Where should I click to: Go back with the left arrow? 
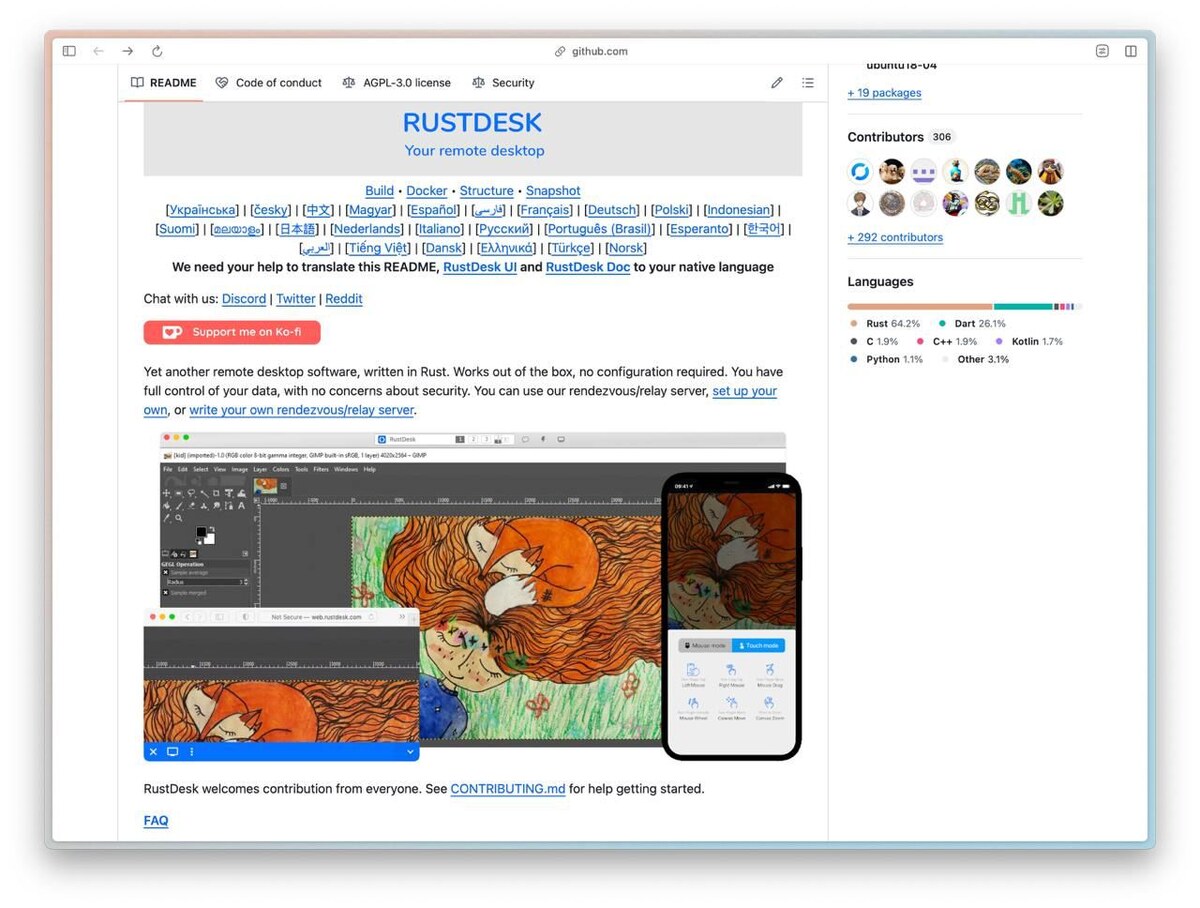pyautogui.click(x=98, y=51)
